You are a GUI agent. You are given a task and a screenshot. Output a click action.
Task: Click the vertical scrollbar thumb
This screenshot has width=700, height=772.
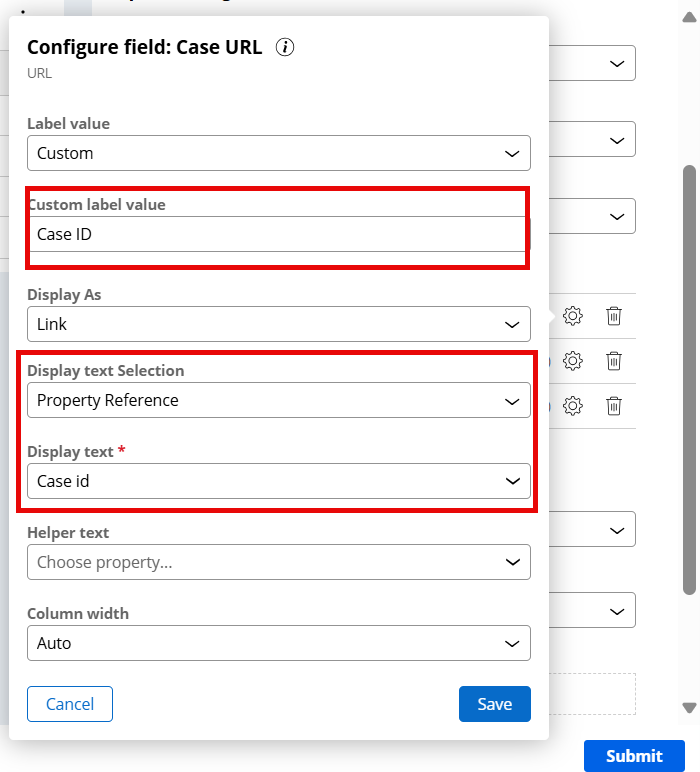689,380
